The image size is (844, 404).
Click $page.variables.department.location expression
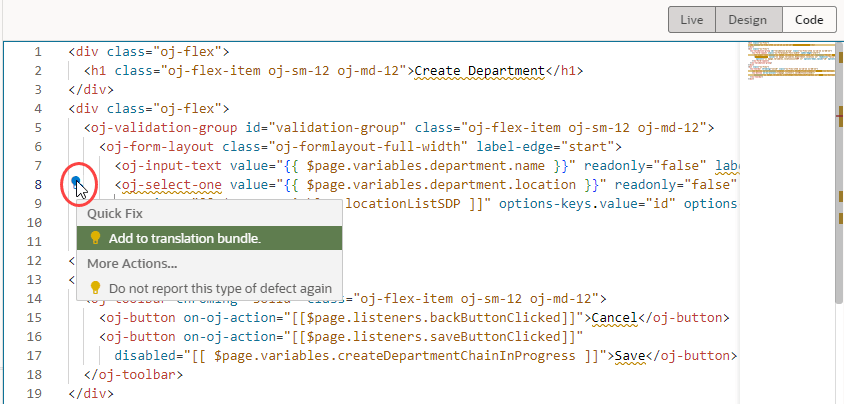coord(441,185)
